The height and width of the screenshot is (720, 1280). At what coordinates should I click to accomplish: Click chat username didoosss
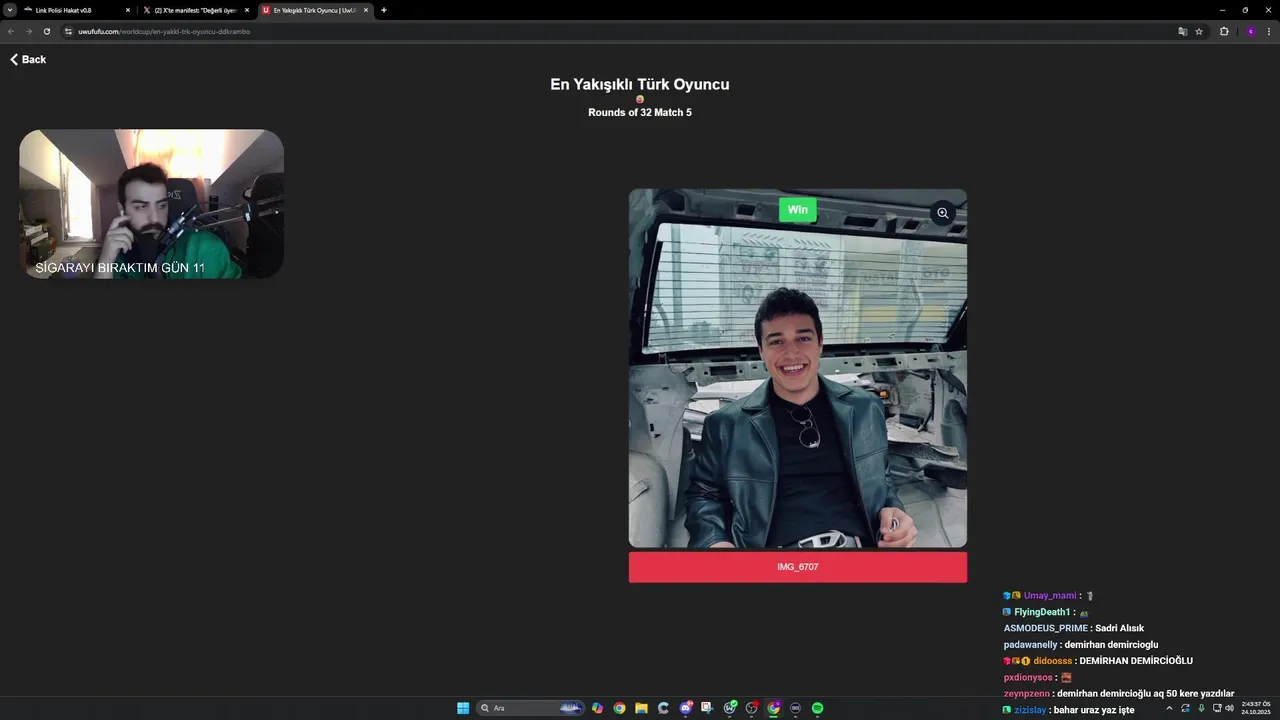tap(1053, 661)
